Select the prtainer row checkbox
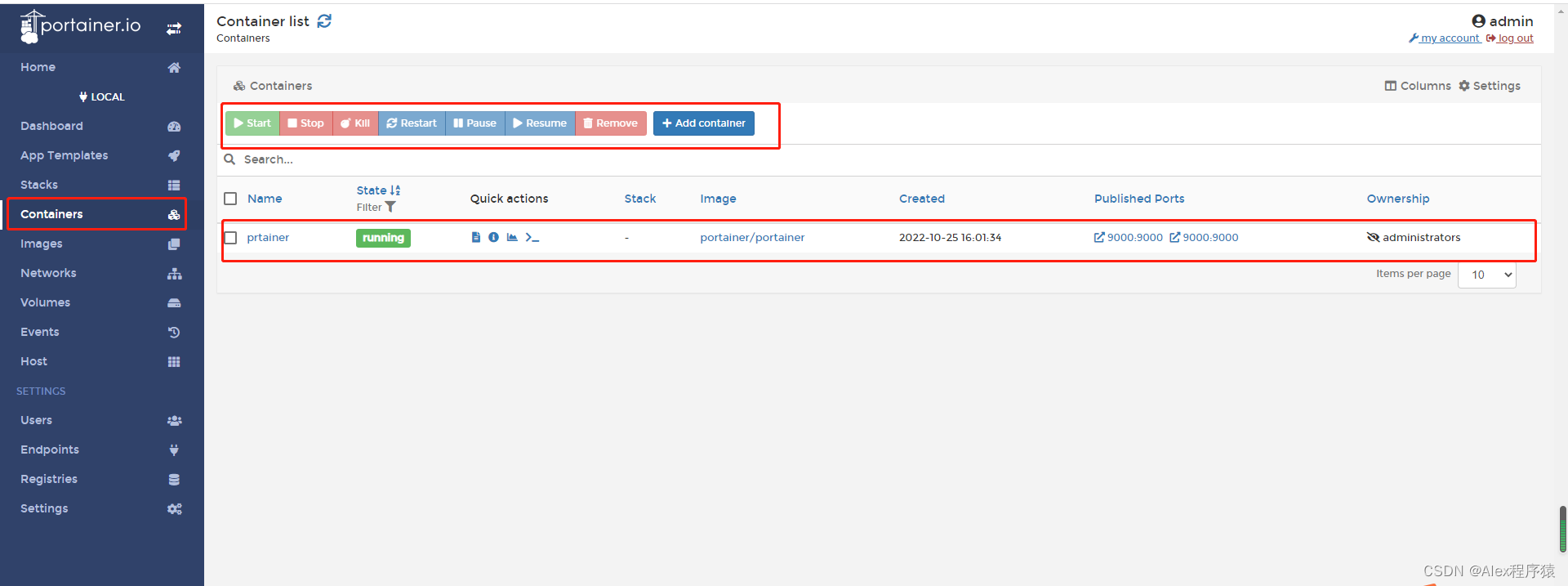This screenshot has height=586, width=1568. [230, 238]
